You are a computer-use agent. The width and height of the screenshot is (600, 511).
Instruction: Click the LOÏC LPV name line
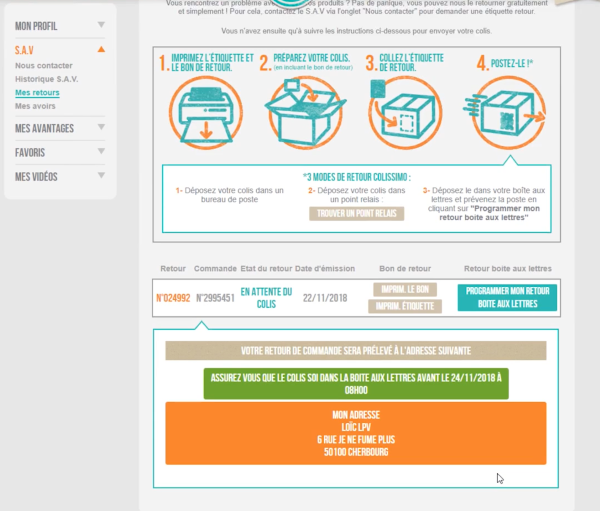[x=356, y=428]
